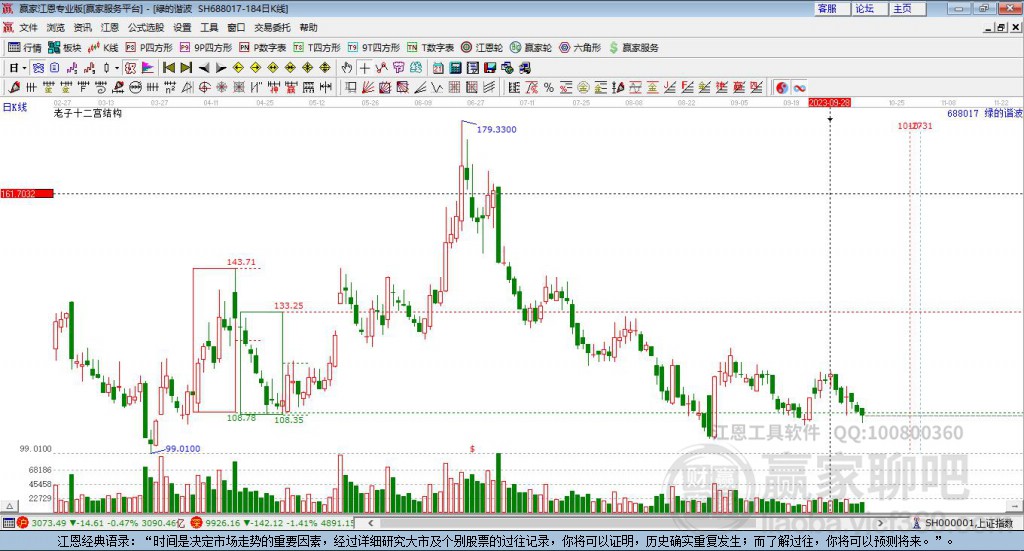Click the 日K线 label
Screen dimensions: 1024x551
click(x=15, y=107)
